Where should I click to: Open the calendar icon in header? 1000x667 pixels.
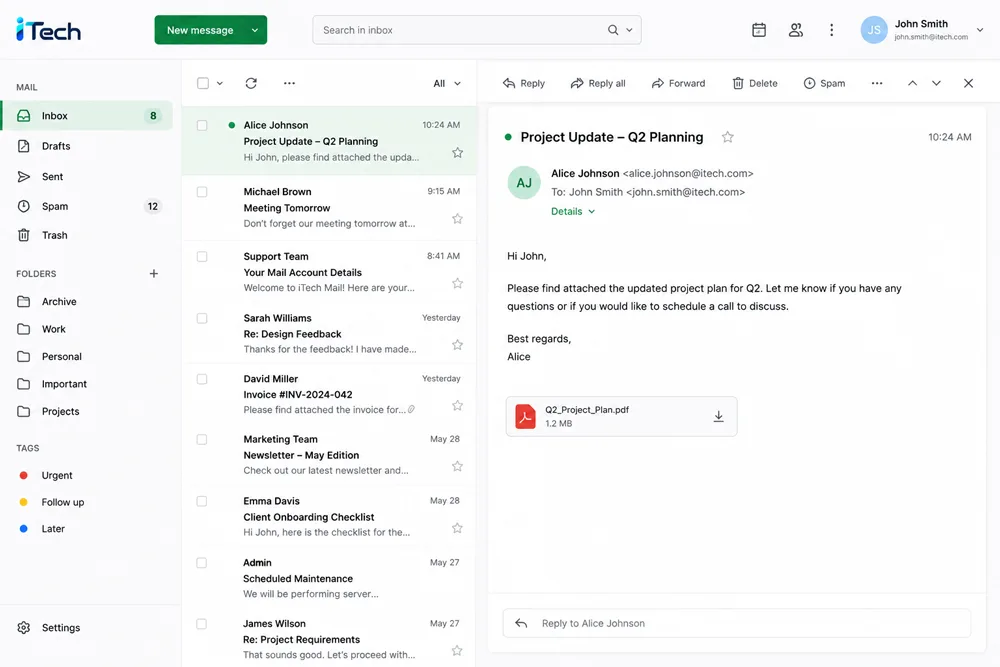click(x=759, y=30)
